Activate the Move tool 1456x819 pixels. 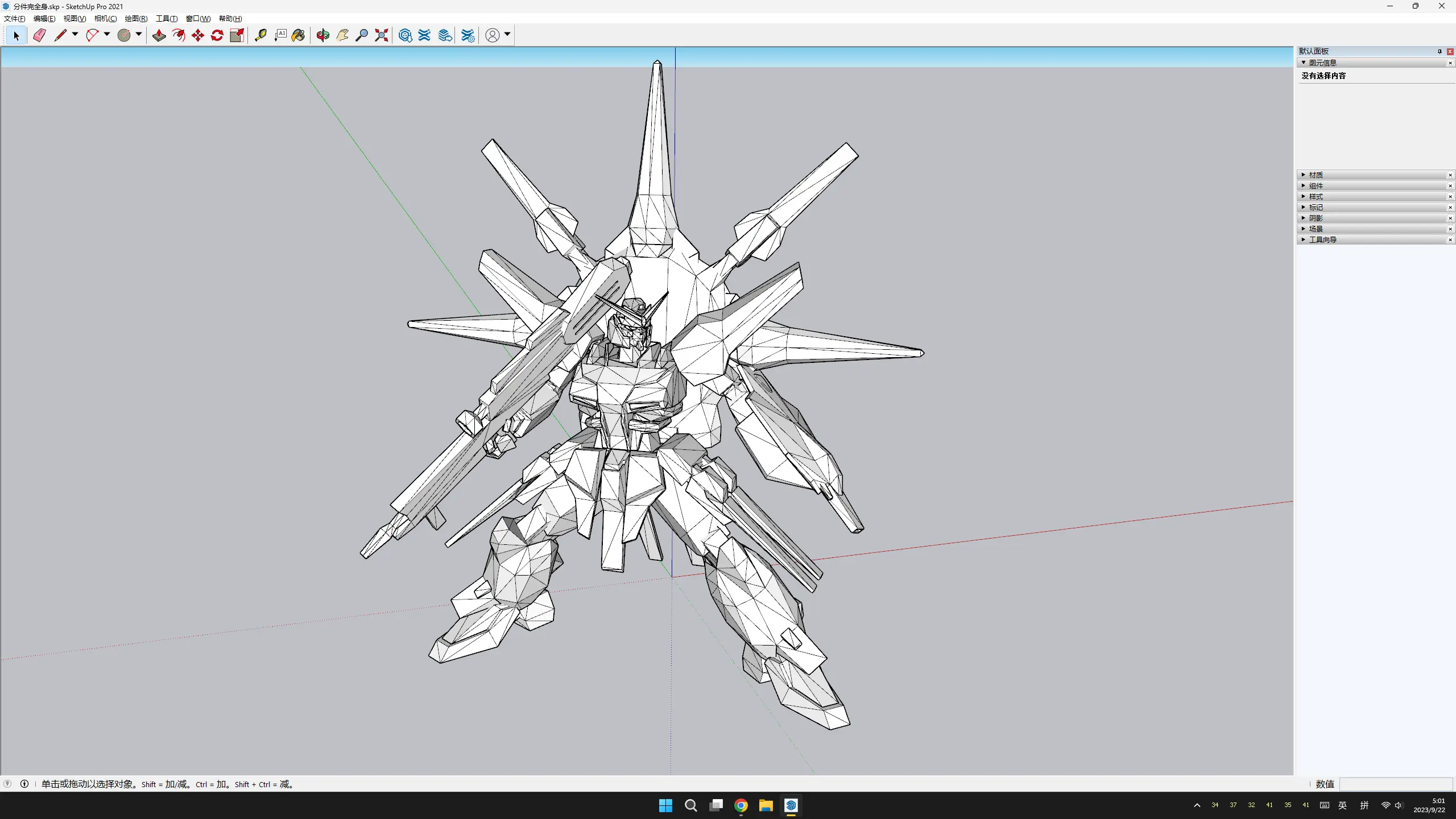pos(198,35)
